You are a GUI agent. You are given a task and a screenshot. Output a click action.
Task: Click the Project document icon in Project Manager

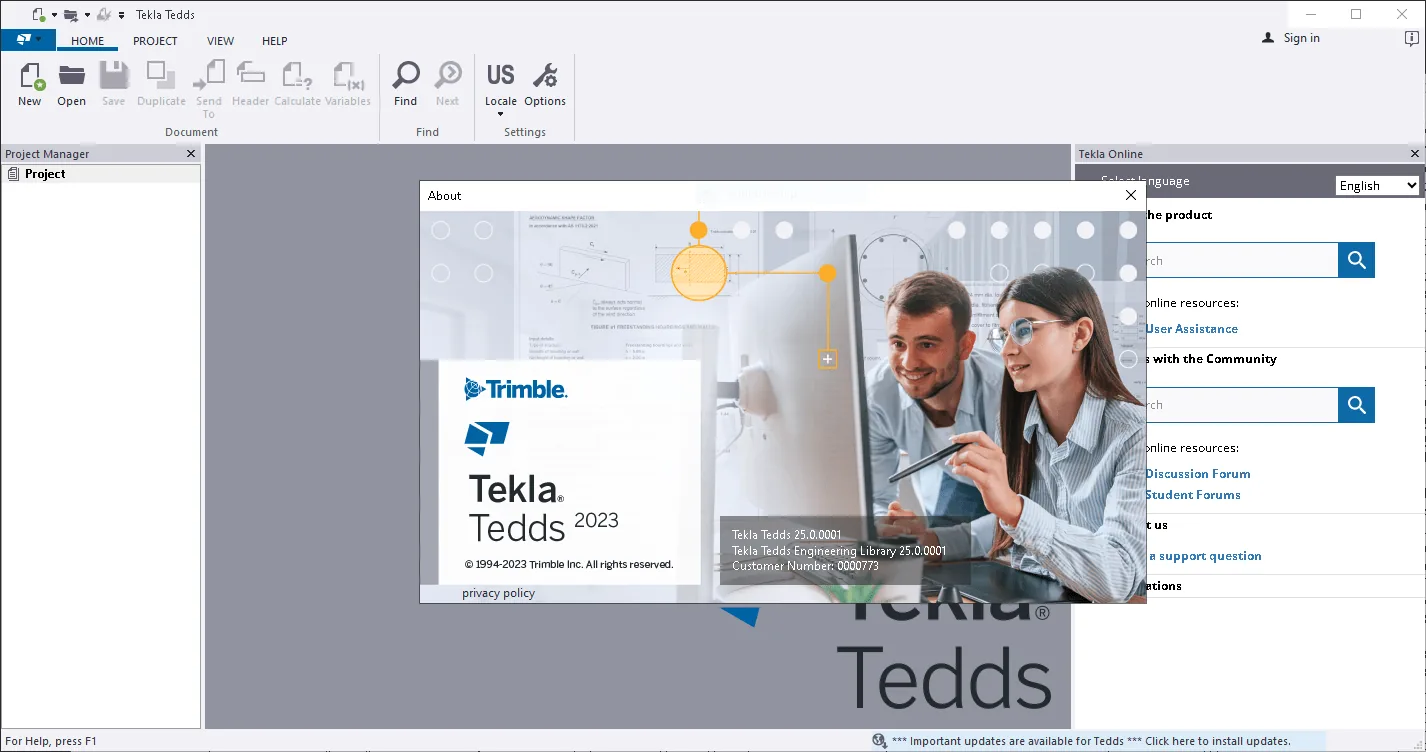(13, 174)
